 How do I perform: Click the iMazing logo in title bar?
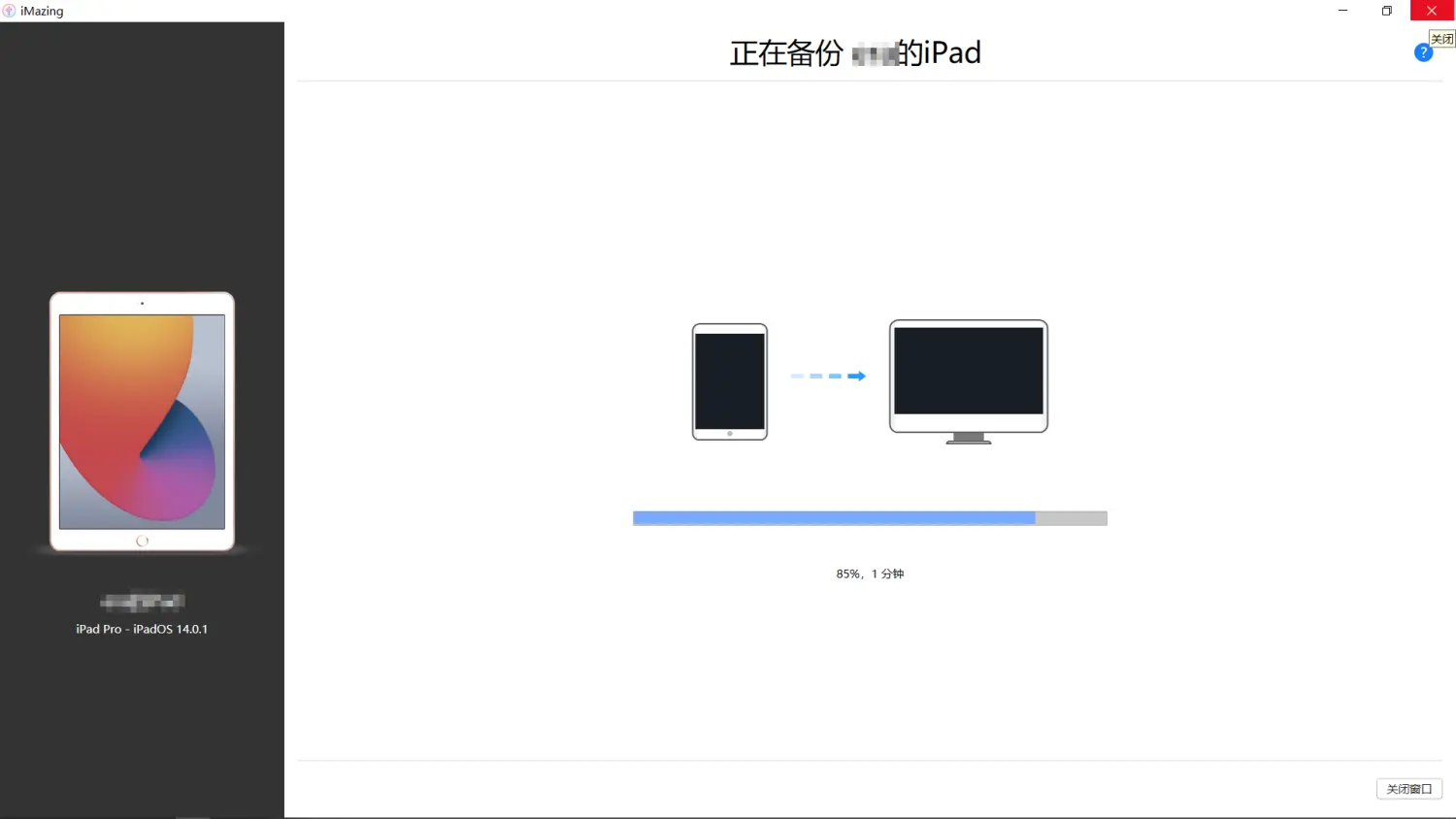pyautogui.click(x=9, y=11)
